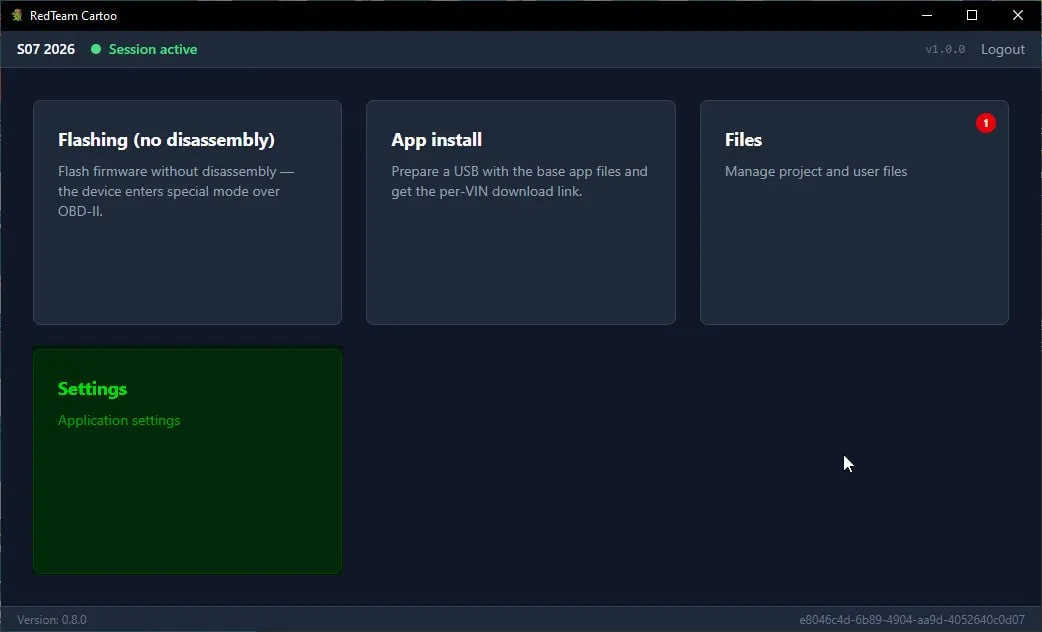Click the Application settings subtitle
This screenshot has height=632, width=1042.
tap(119, 421)
